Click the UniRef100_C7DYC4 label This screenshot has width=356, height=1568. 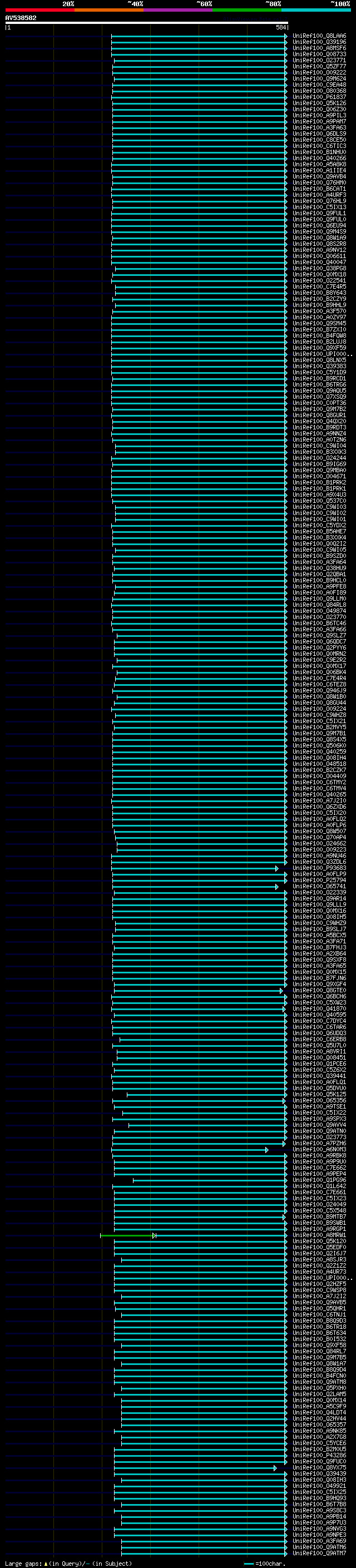[x=319, y=1021]
